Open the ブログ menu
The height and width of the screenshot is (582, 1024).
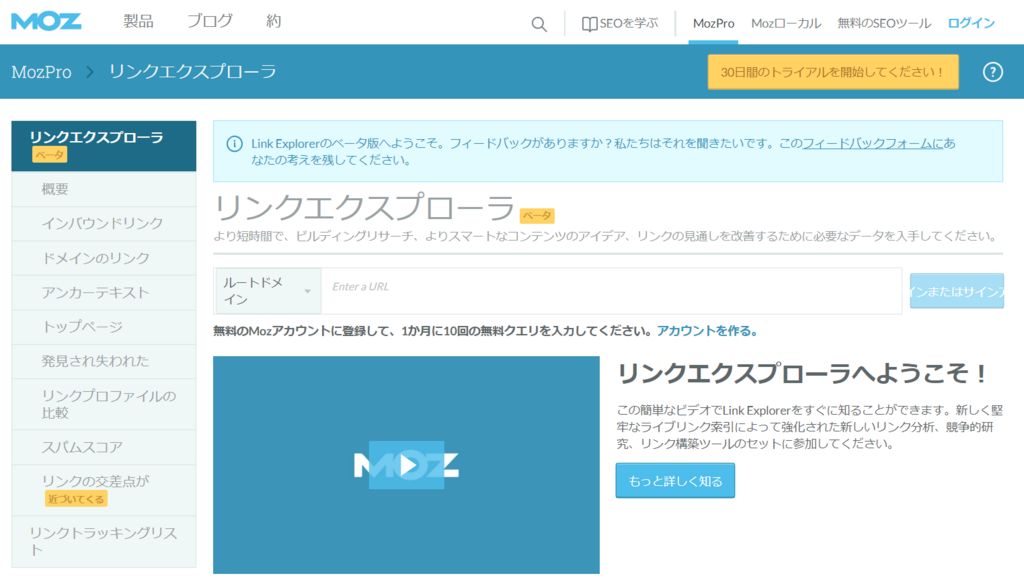pyautogui.click(x=210, y=22)
